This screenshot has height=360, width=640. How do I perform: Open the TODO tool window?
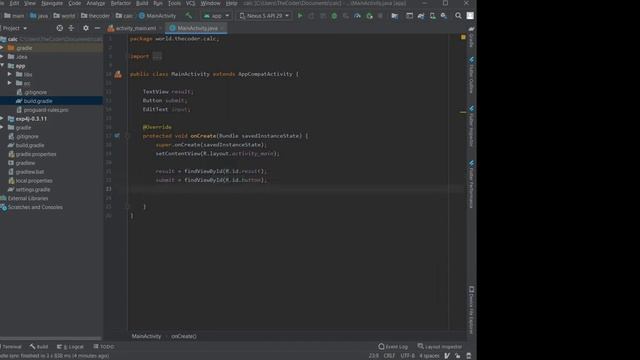[x=104, y=347]
